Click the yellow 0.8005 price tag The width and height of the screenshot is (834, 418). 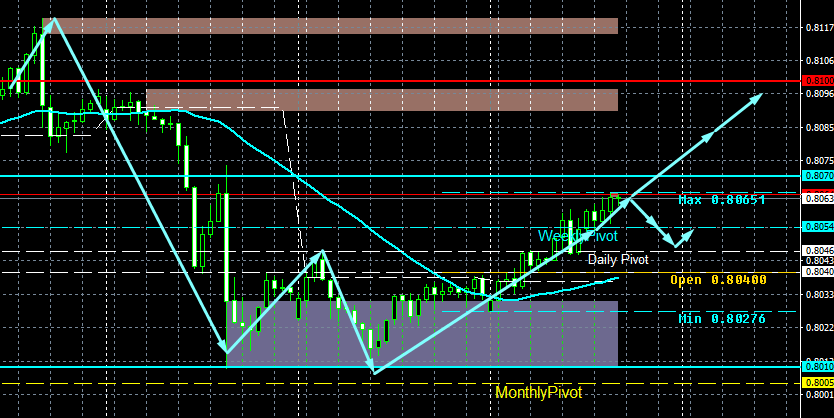[x=818, y=383]
